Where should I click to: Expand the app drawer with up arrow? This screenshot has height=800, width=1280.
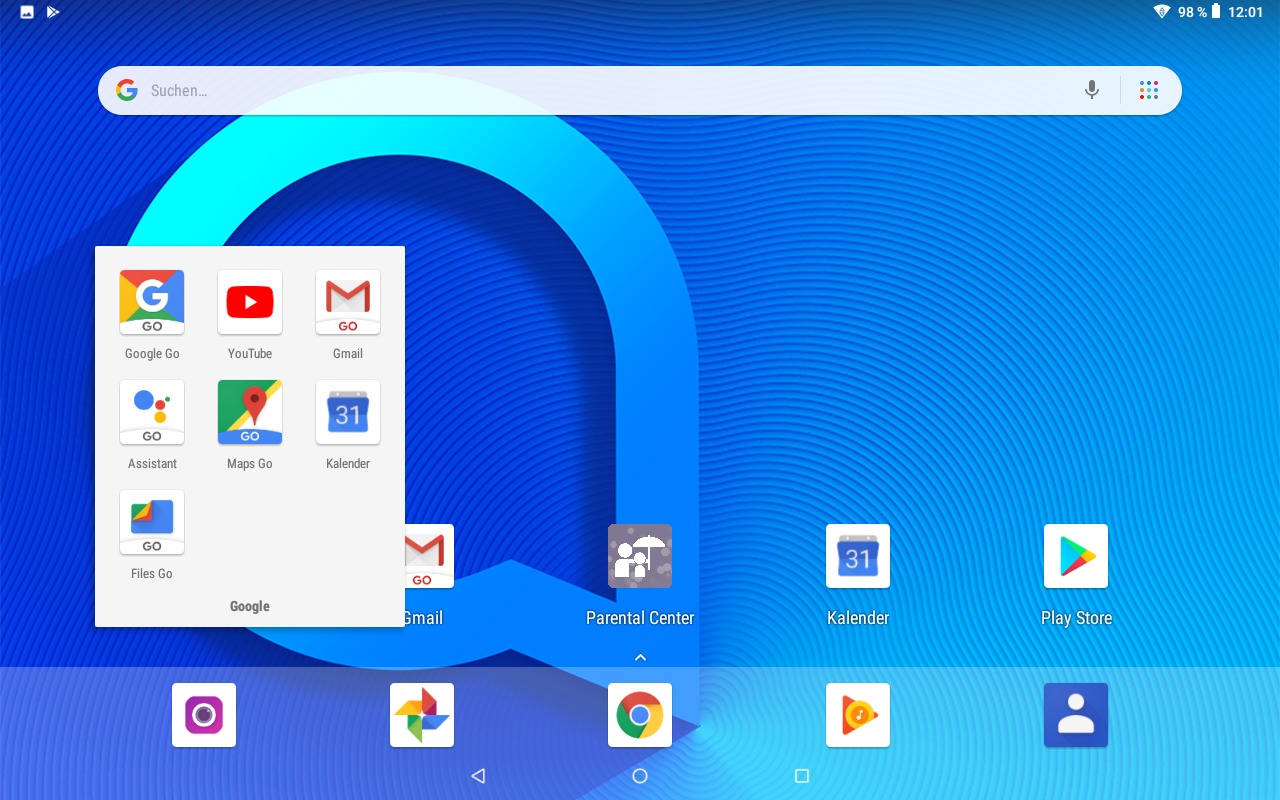click(641, 657)
